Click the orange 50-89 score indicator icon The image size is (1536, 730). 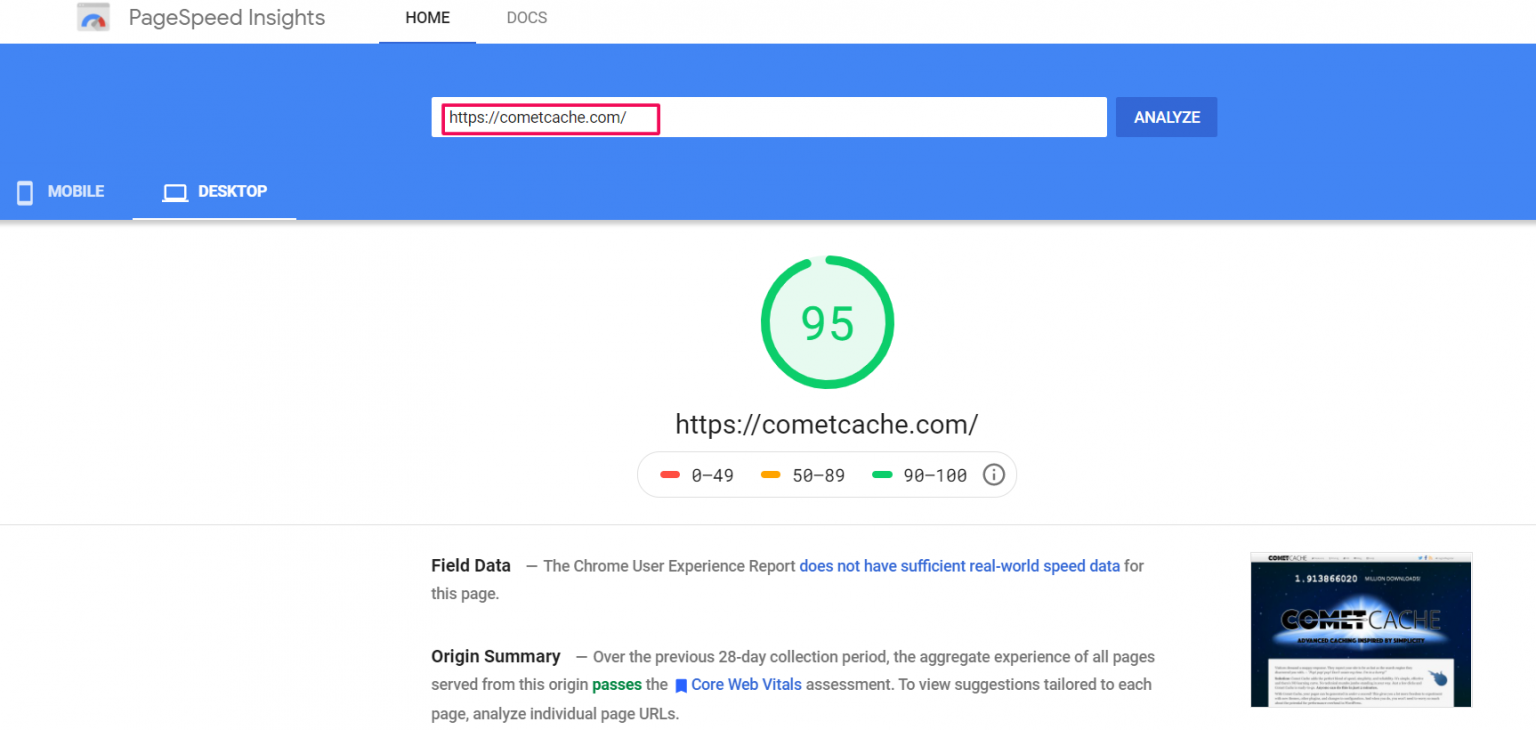coord(770,475)
